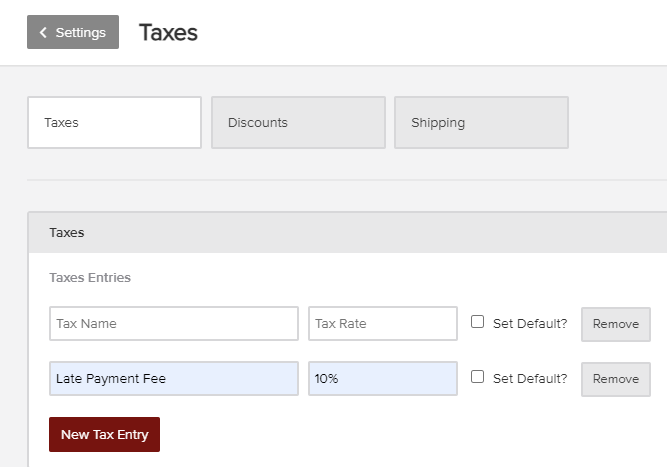Enable Set Default checkbox for Late Payment Fee
Viewport: 667px width, 467px height.
pos(478,377)
